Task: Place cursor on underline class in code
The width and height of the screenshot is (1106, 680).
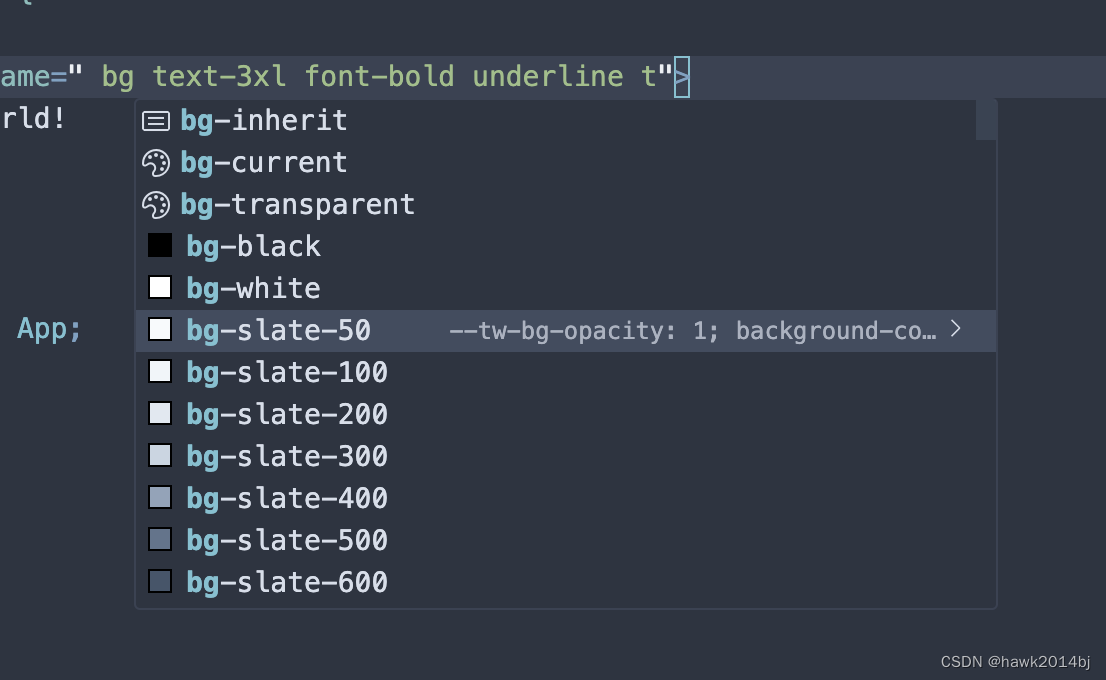Action: click(x=548, y=76)
